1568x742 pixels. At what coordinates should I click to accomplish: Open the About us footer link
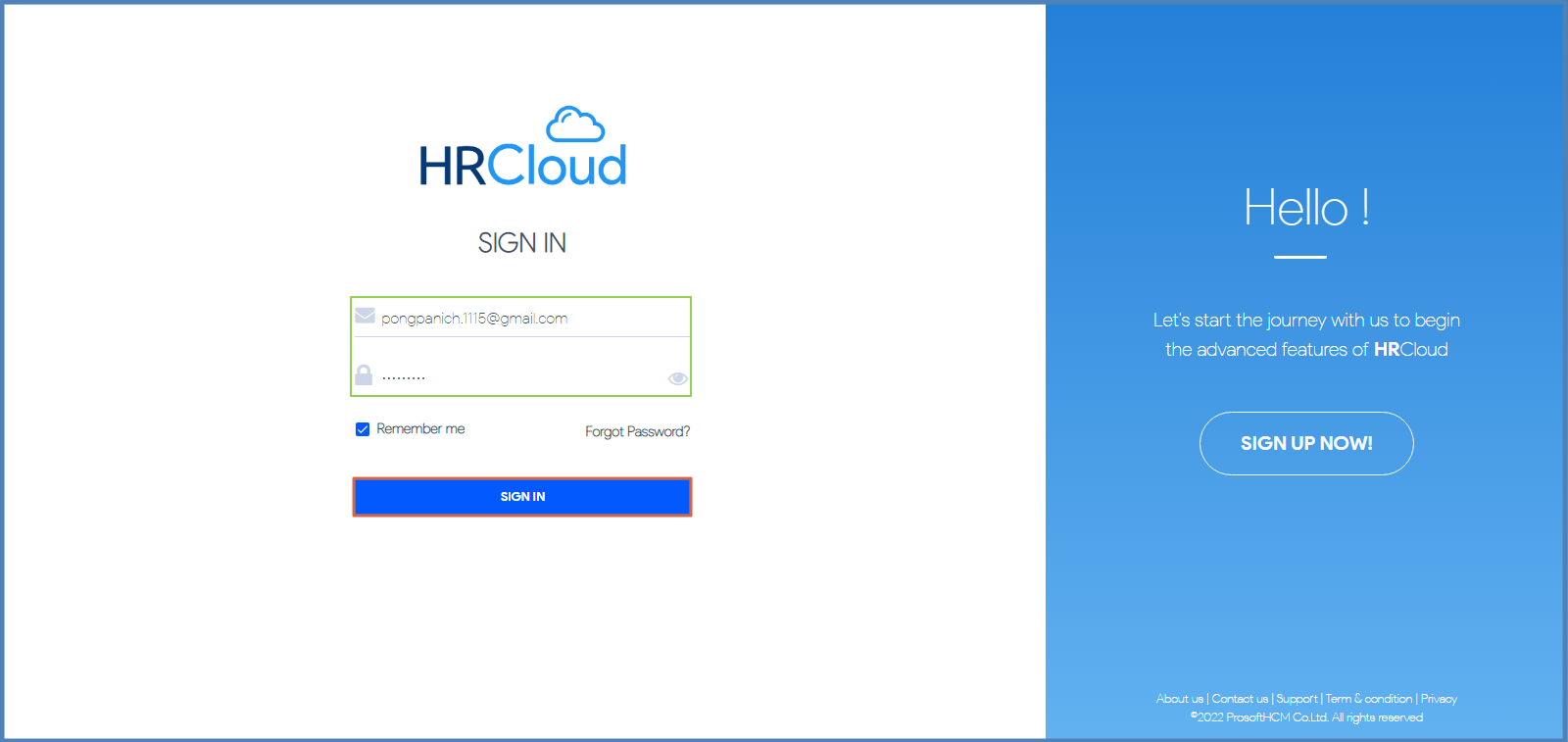[1179, 699]
